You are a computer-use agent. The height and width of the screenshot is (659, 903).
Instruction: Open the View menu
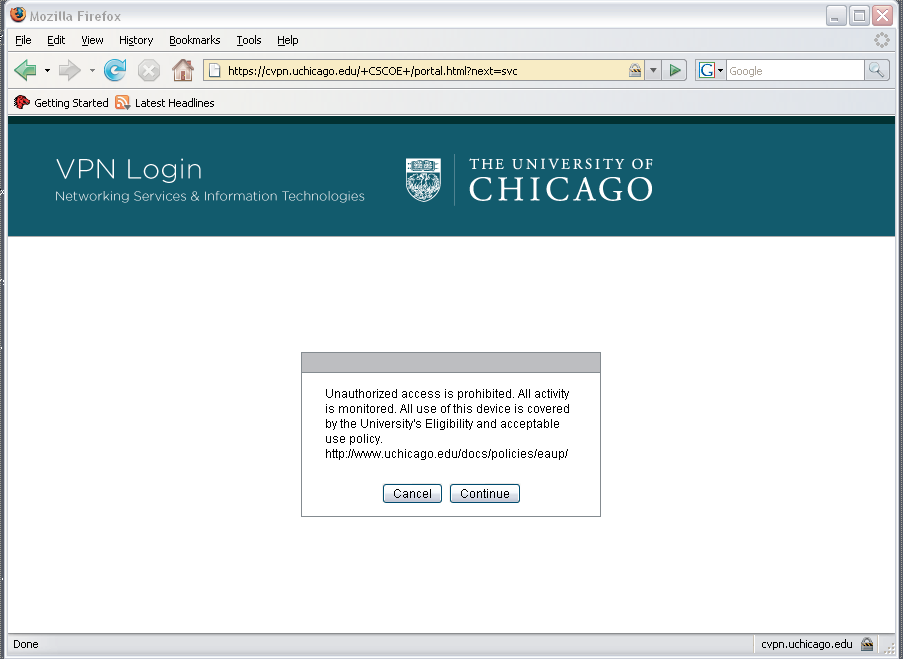click(x=92, y=40)
